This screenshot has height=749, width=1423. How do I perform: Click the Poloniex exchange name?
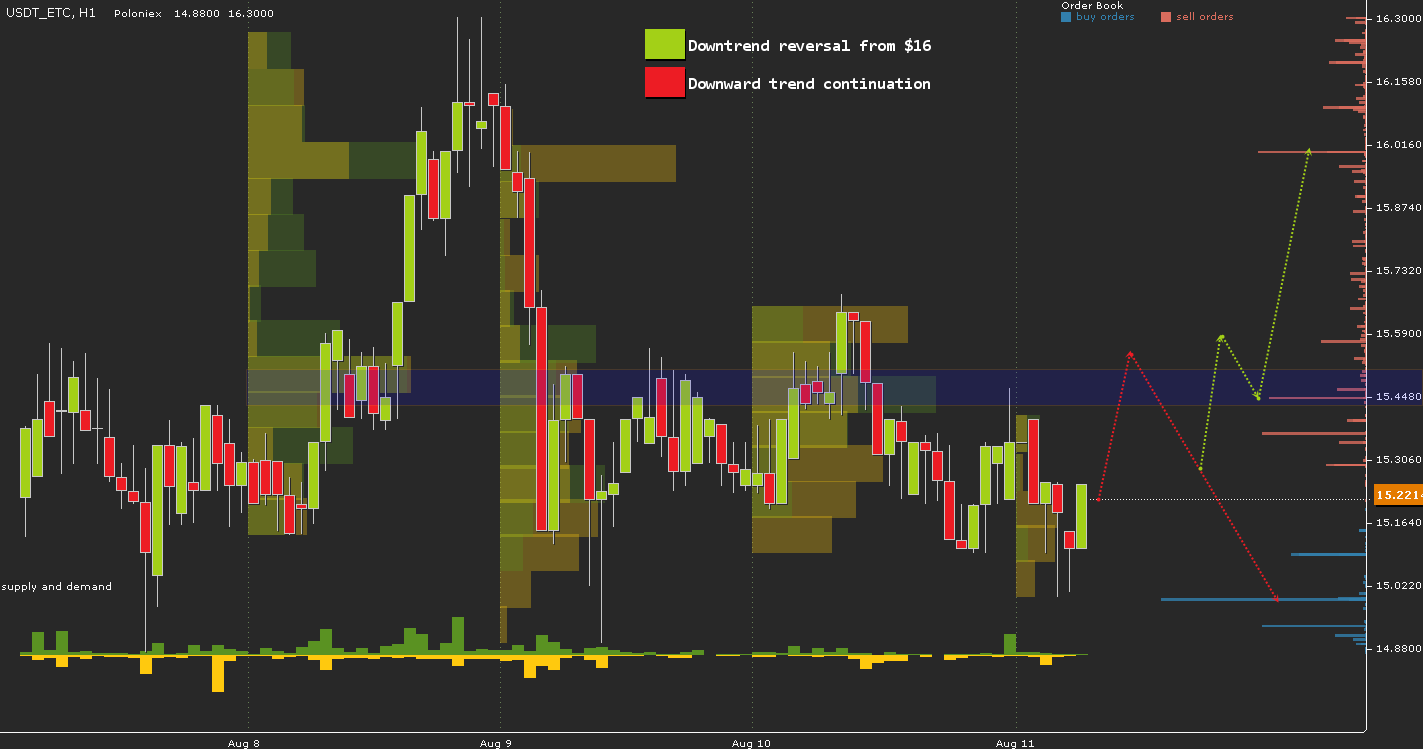138,14
